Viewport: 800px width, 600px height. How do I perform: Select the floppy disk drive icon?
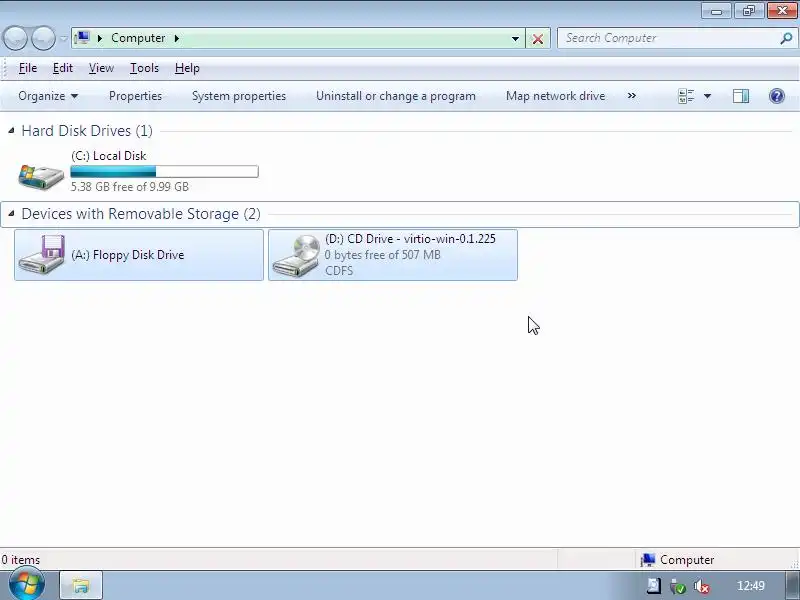coord(42,254)
